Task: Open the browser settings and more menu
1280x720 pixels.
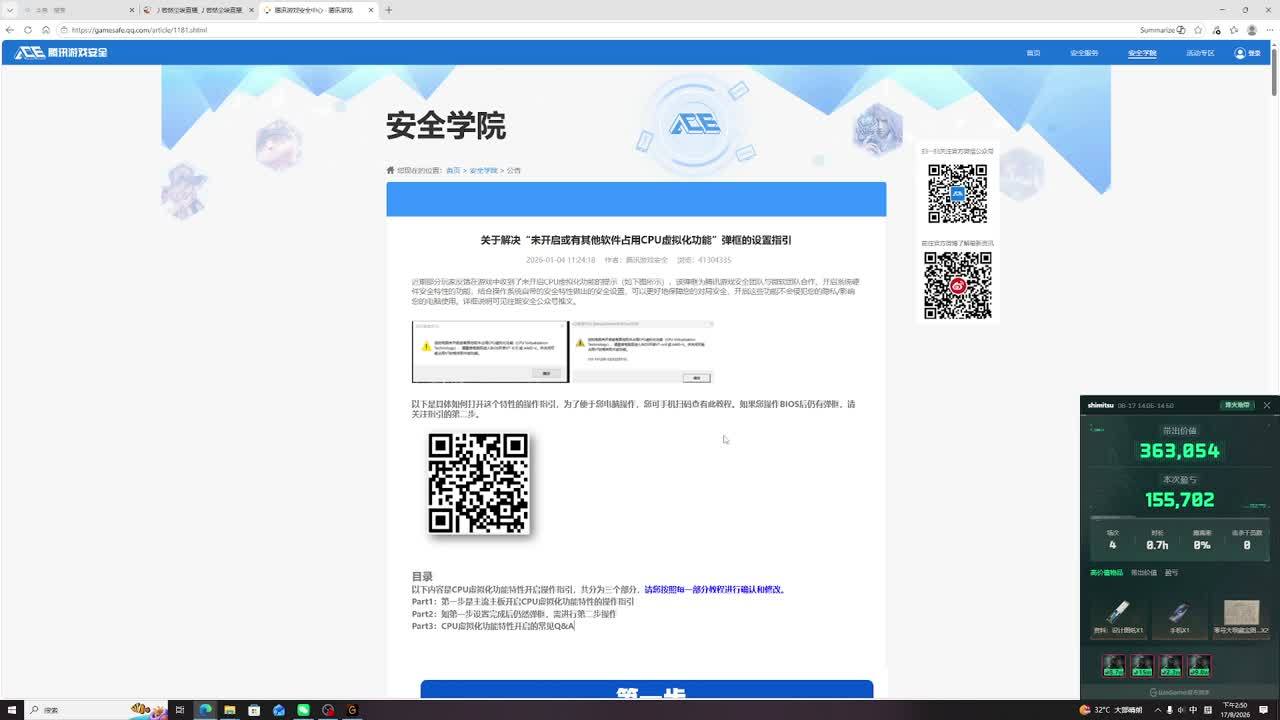Action: click(x=1269, y=30)
